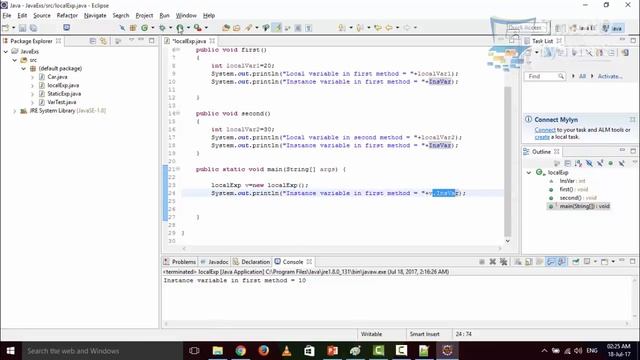Click the Connect link in Mylyn panel
This screenshot has width=640, height=360.
tap(545, 130)
